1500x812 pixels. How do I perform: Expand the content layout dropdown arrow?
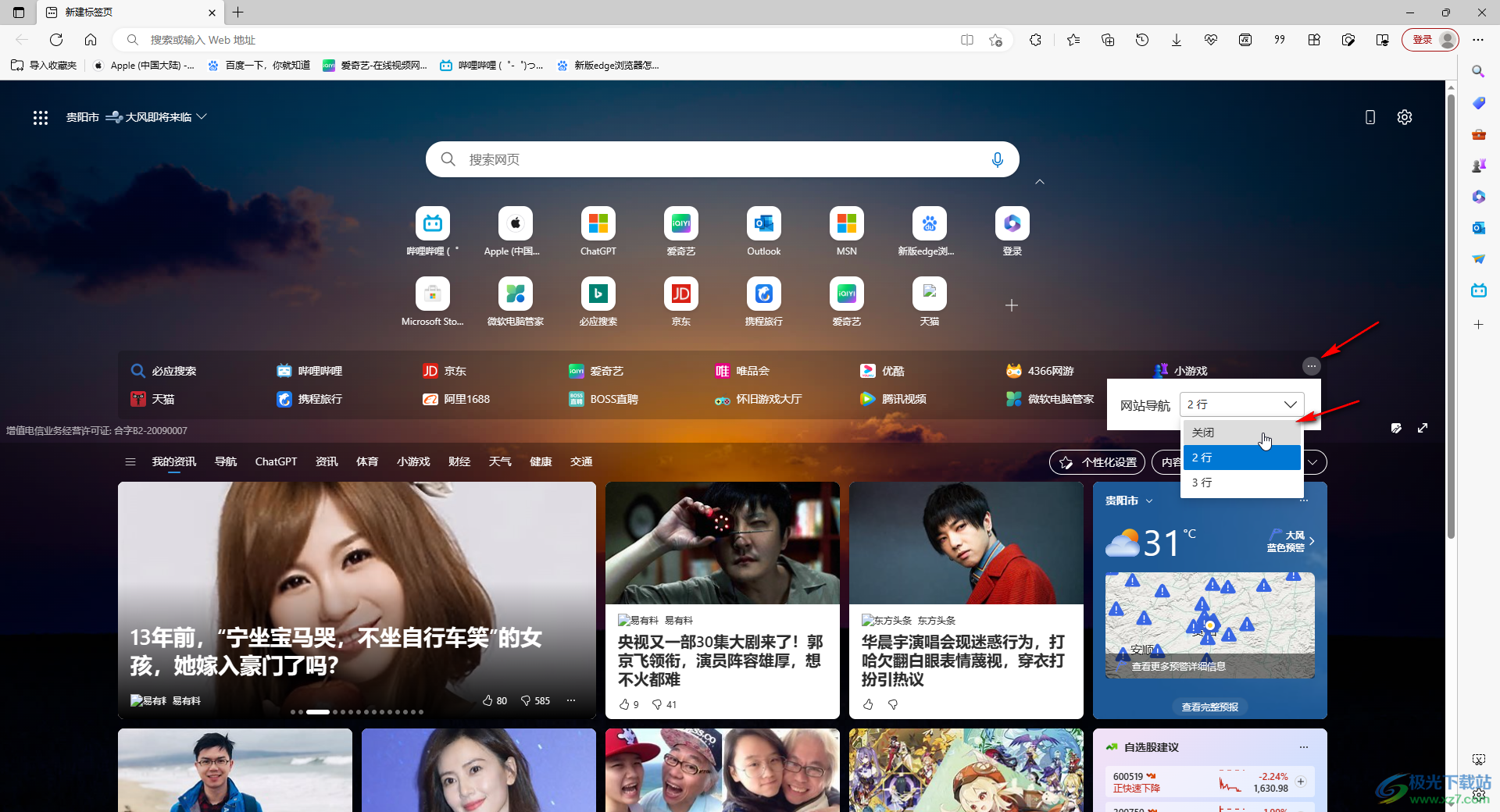coord(1313,462)
